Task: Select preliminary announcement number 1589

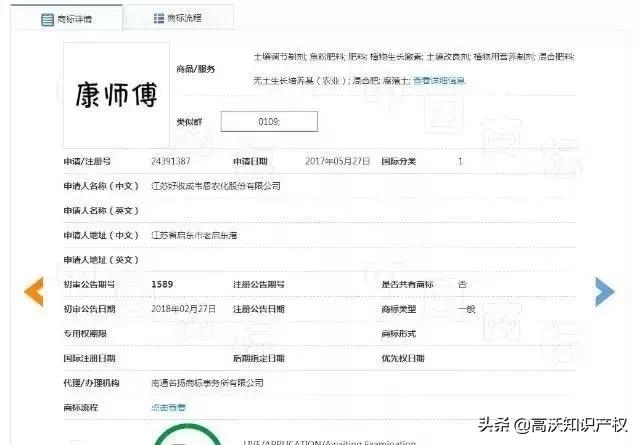Action: pos(162,284)
